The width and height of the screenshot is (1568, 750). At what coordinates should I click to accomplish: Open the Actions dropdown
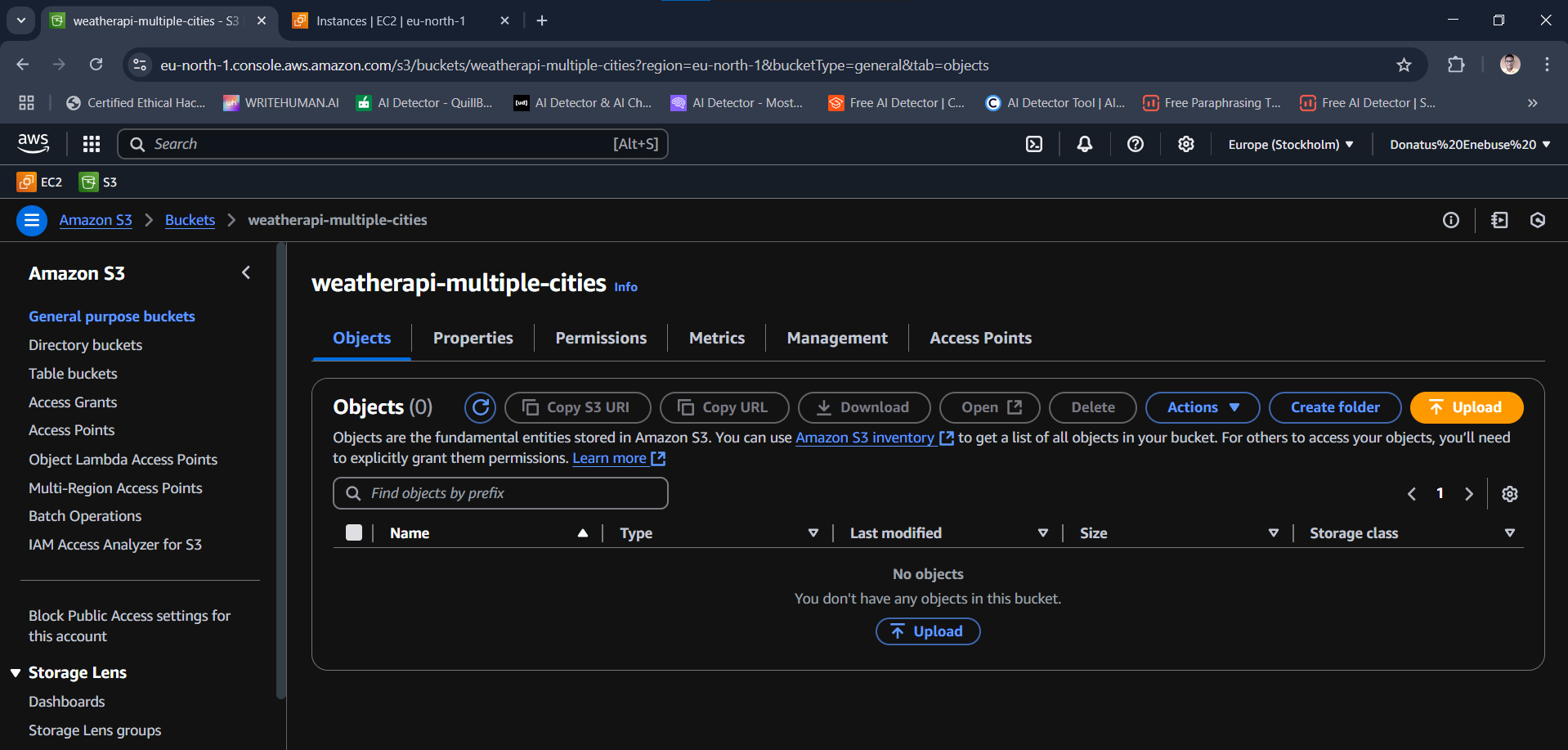[1203, 407]
